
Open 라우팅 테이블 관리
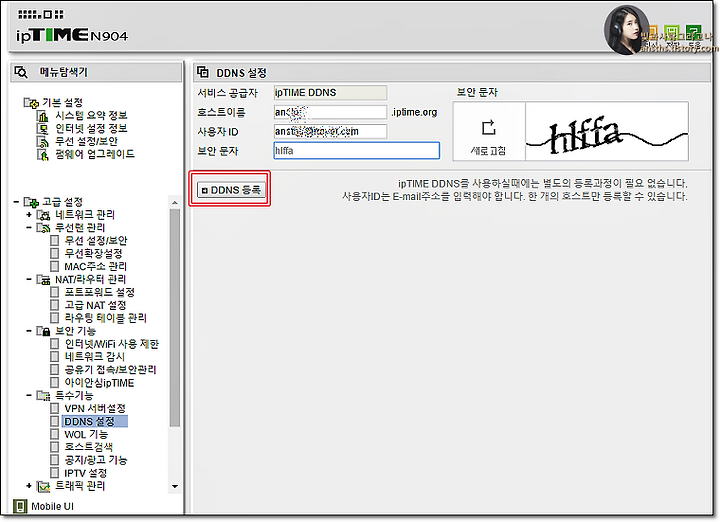105,318
